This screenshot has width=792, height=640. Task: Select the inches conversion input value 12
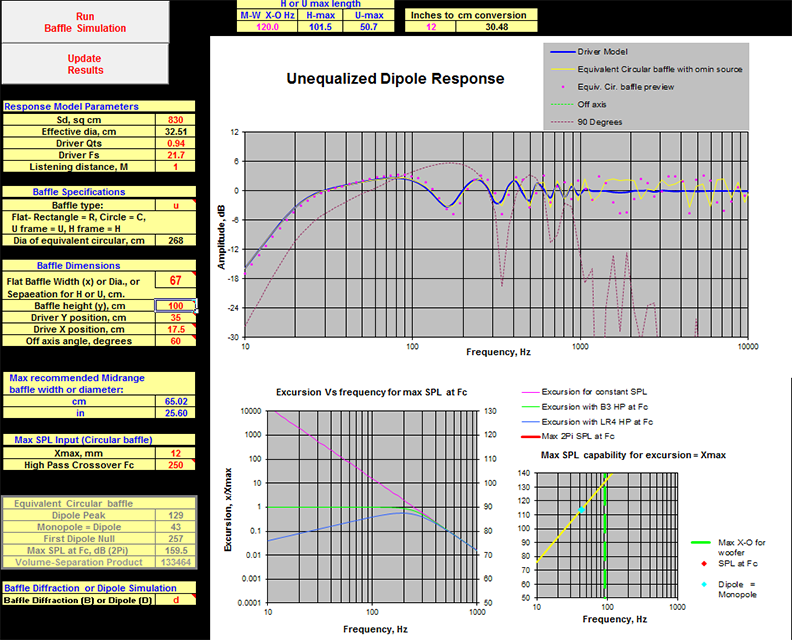point(431,27)
